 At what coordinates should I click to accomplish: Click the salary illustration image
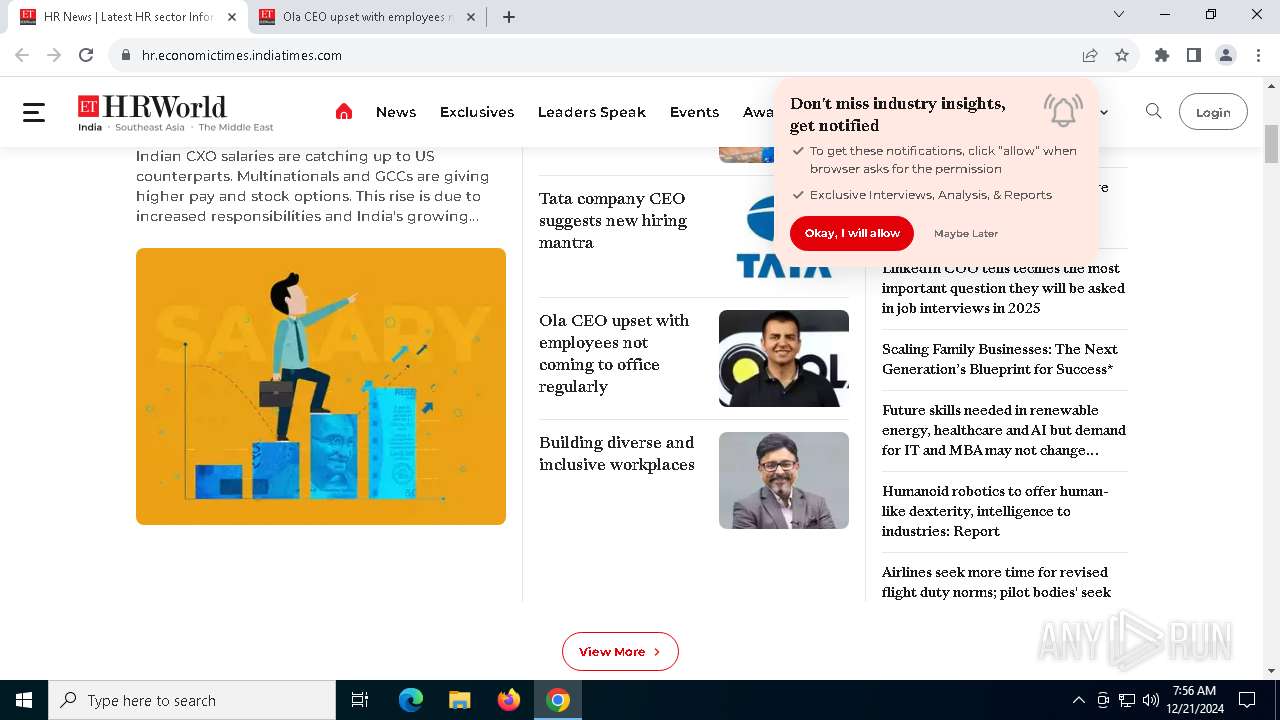(321, 386)
